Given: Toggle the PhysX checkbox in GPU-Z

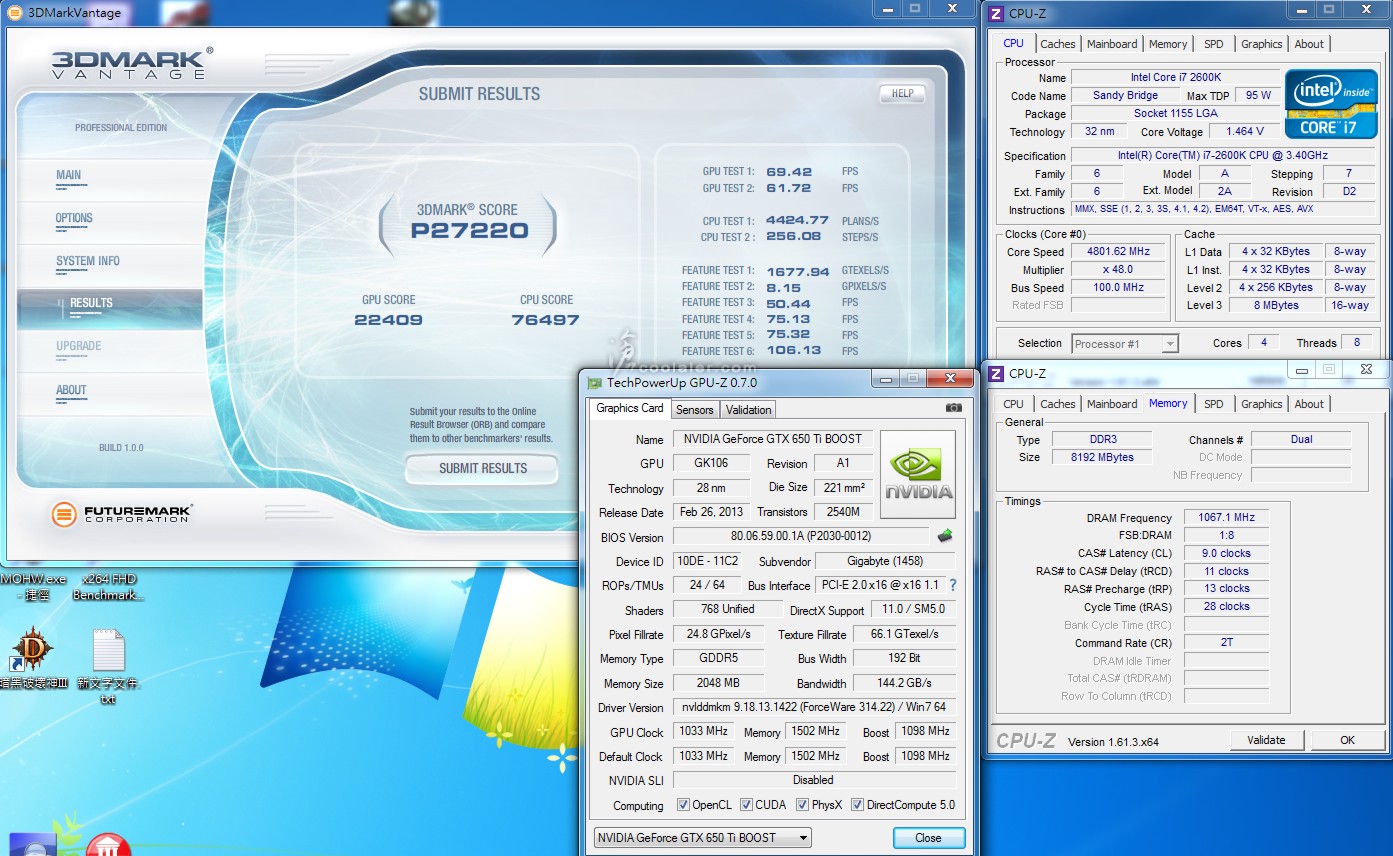Looking at the screenshot, I should [x=802, y=805].
